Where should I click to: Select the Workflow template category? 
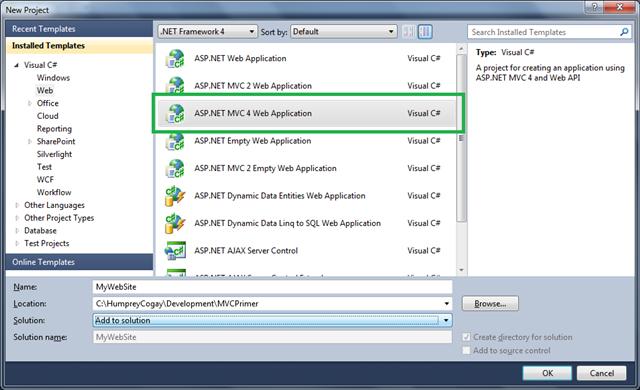[x=54, y=192]
